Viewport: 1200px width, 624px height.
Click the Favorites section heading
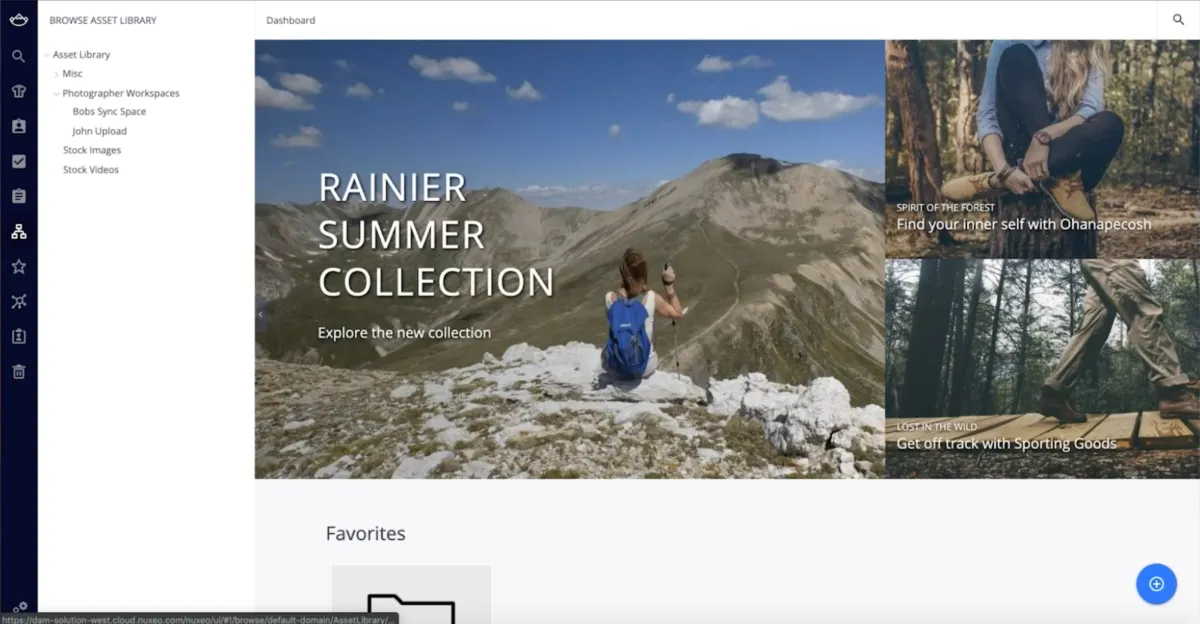(x=366, y=534)
